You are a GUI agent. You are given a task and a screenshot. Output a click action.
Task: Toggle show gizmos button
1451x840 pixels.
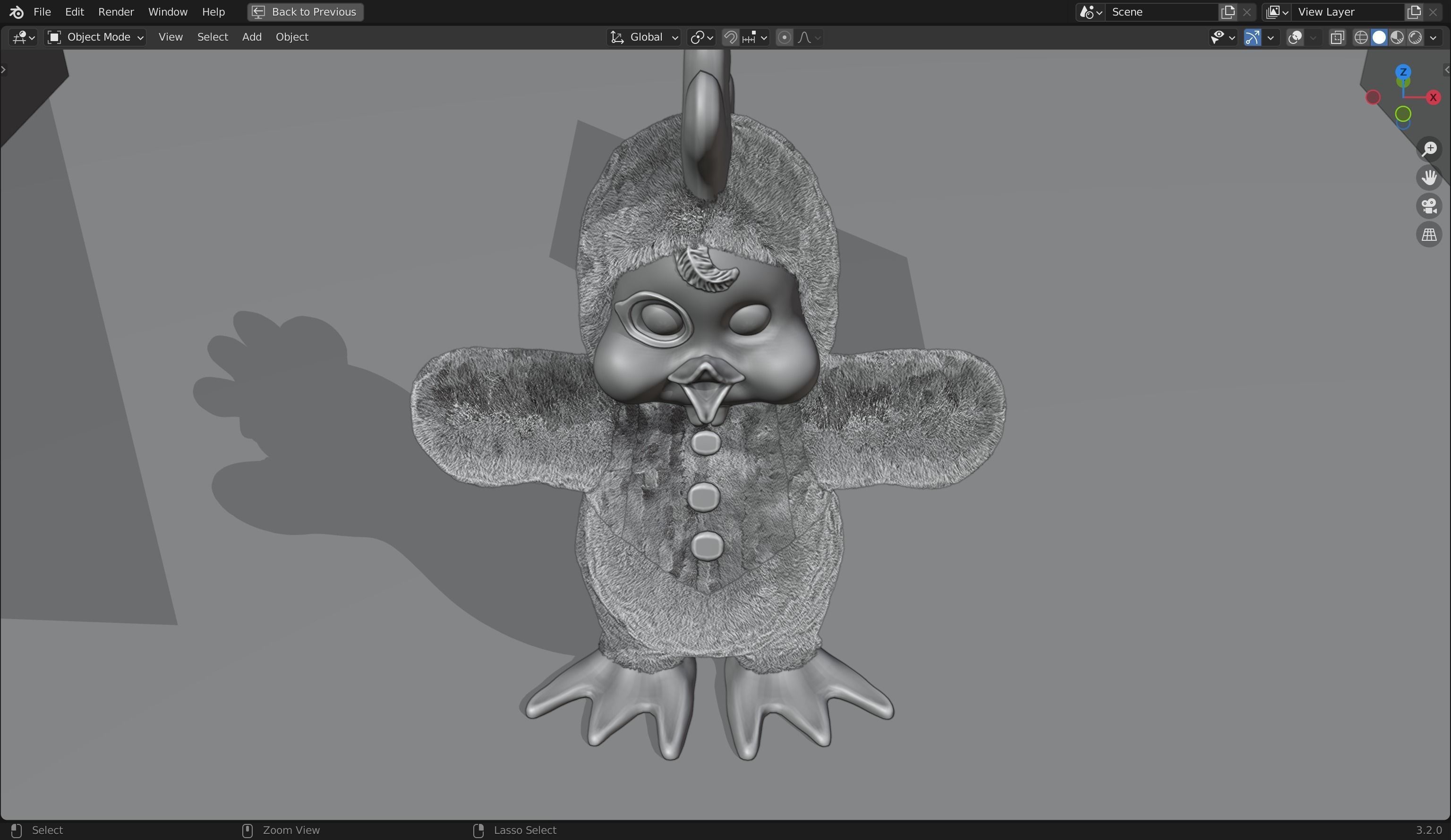pos(1252,37)
